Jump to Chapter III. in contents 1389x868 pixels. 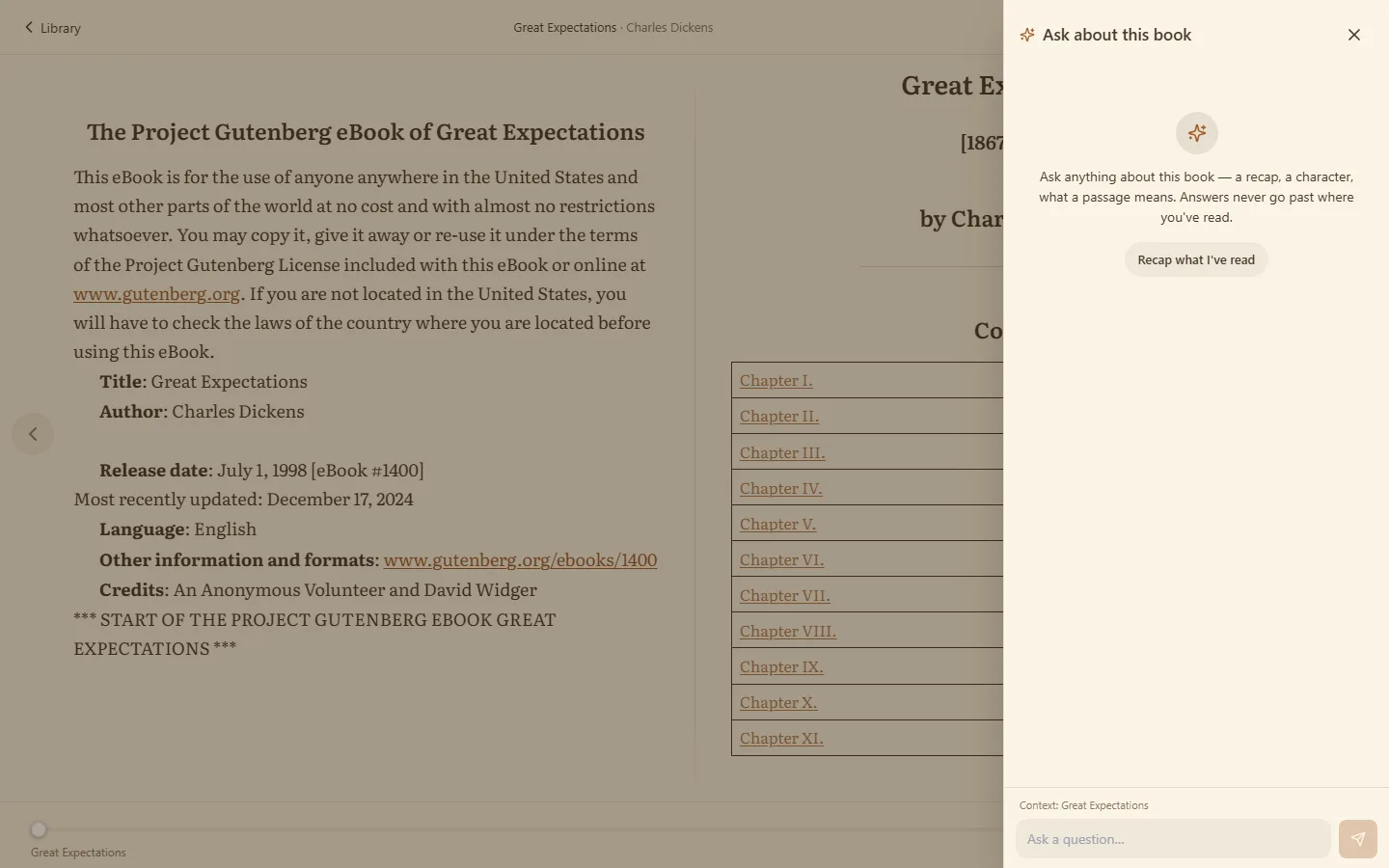(782, 452)
